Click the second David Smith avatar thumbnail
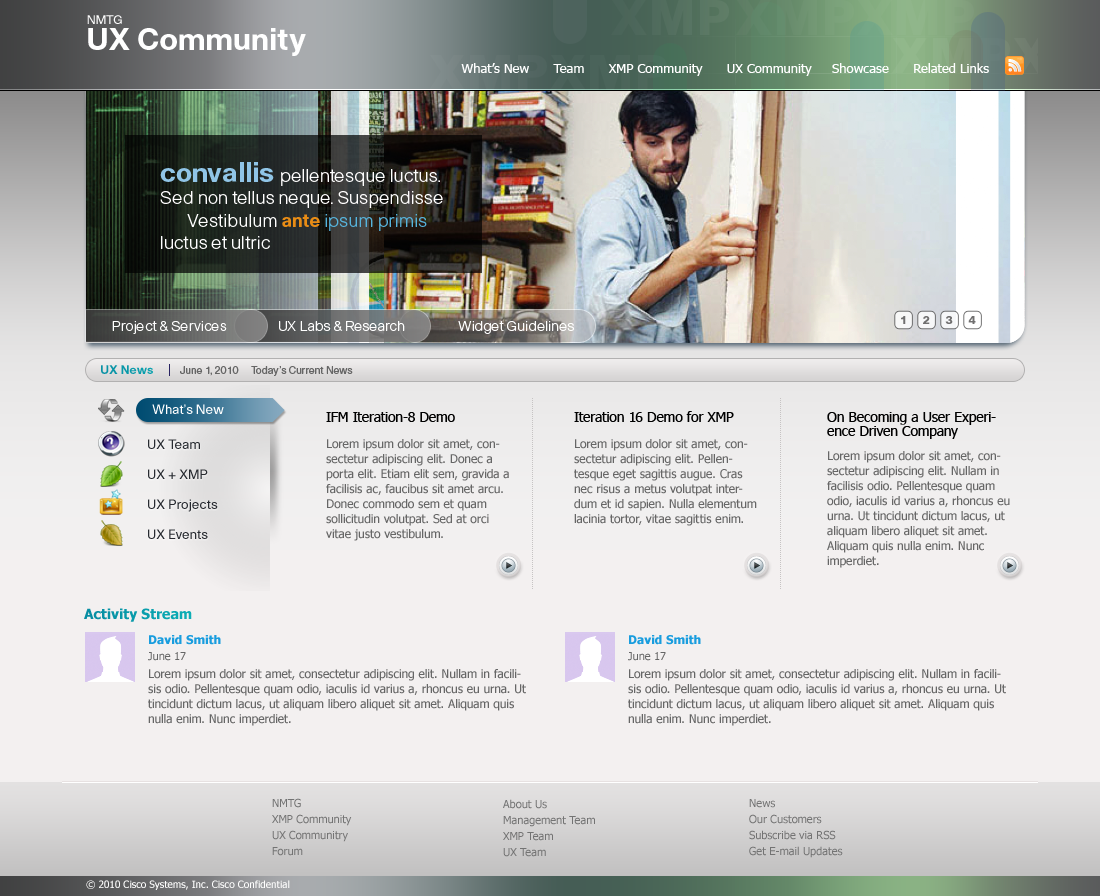The width and height of the screenshot is (1100, 896). click(590, 657)
